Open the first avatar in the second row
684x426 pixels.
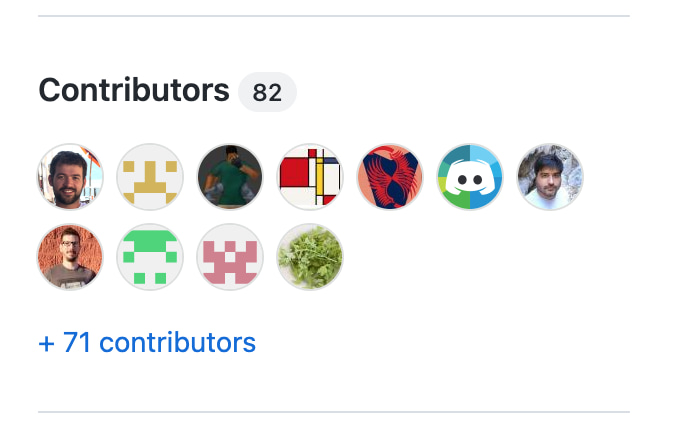[70, 257]
